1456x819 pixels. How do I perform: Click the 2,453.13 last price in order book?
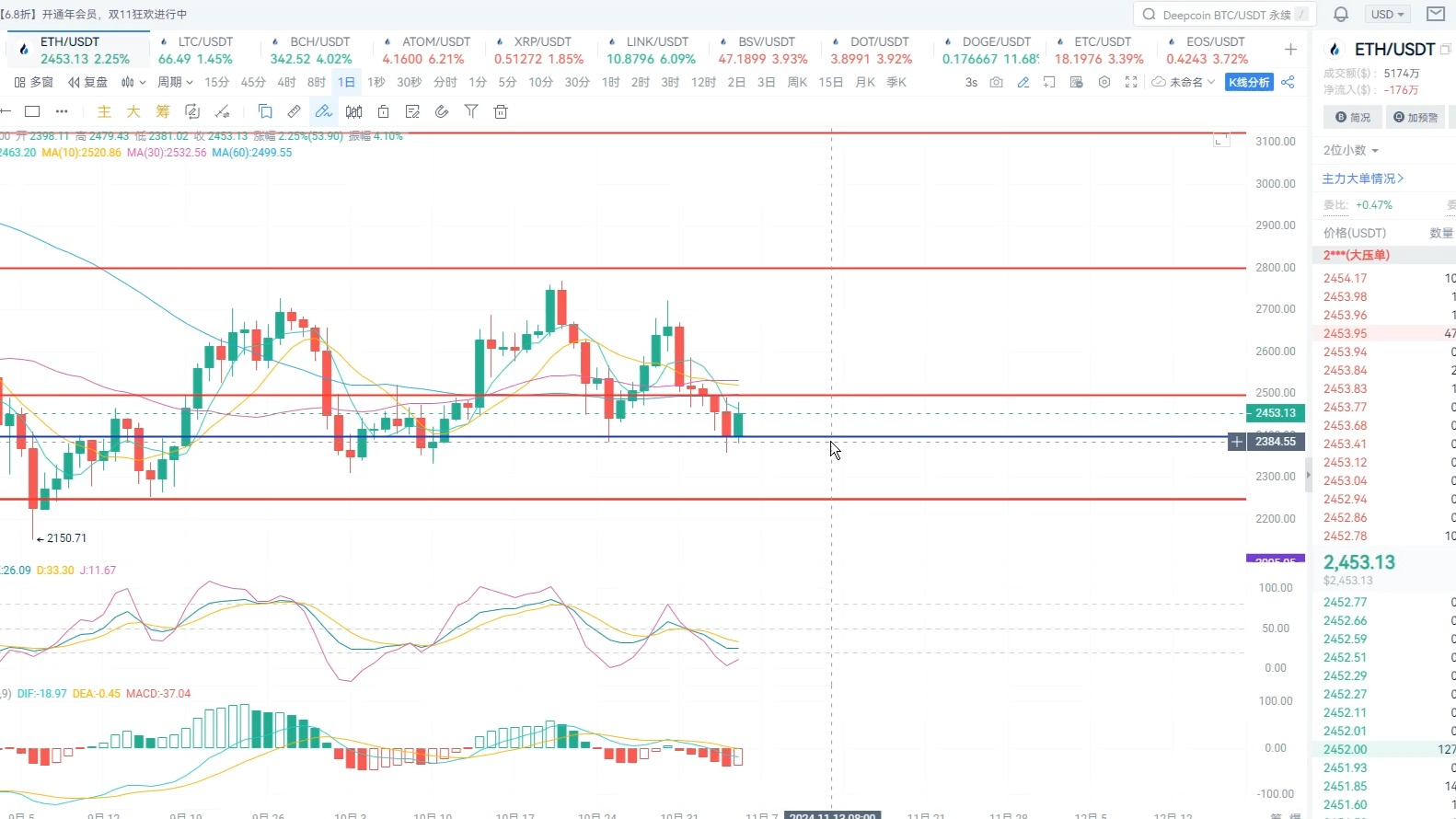[x=1359, y=562]
